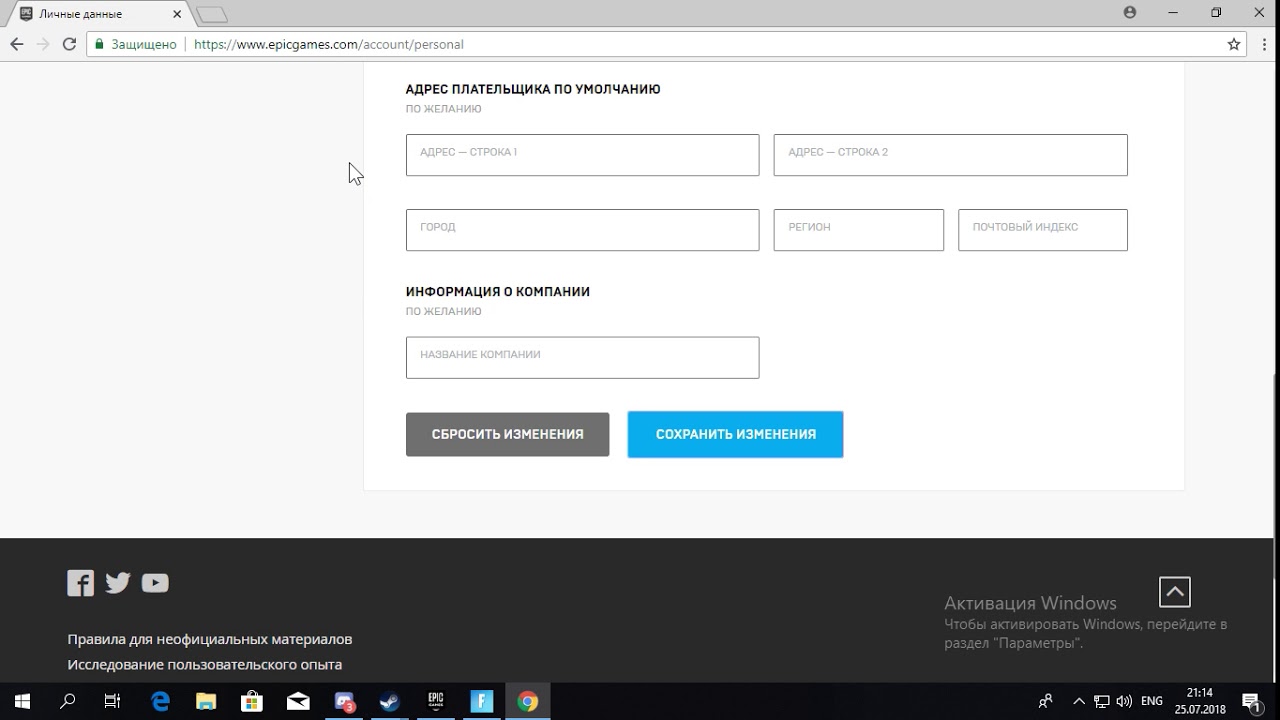Switch to Chrome on the taskbar
The height and width of the screenshot is (720, 1280).
(528, 701)
